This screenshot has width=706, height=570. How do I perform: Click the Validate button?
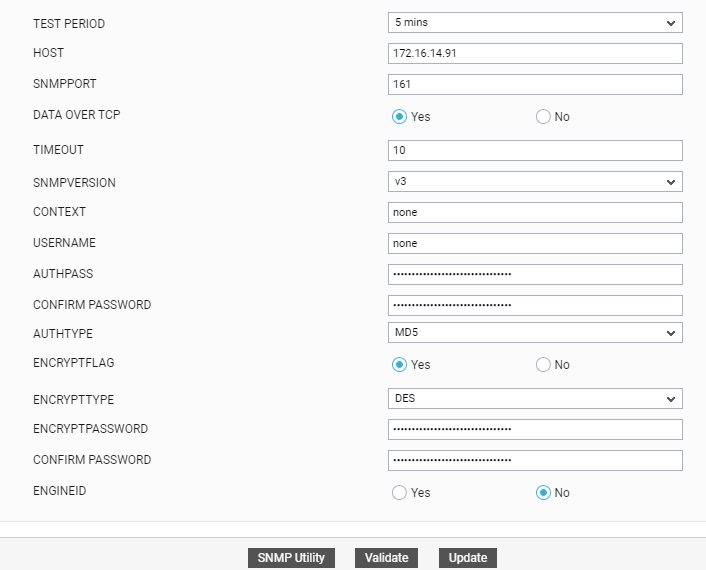click(386, 558)
